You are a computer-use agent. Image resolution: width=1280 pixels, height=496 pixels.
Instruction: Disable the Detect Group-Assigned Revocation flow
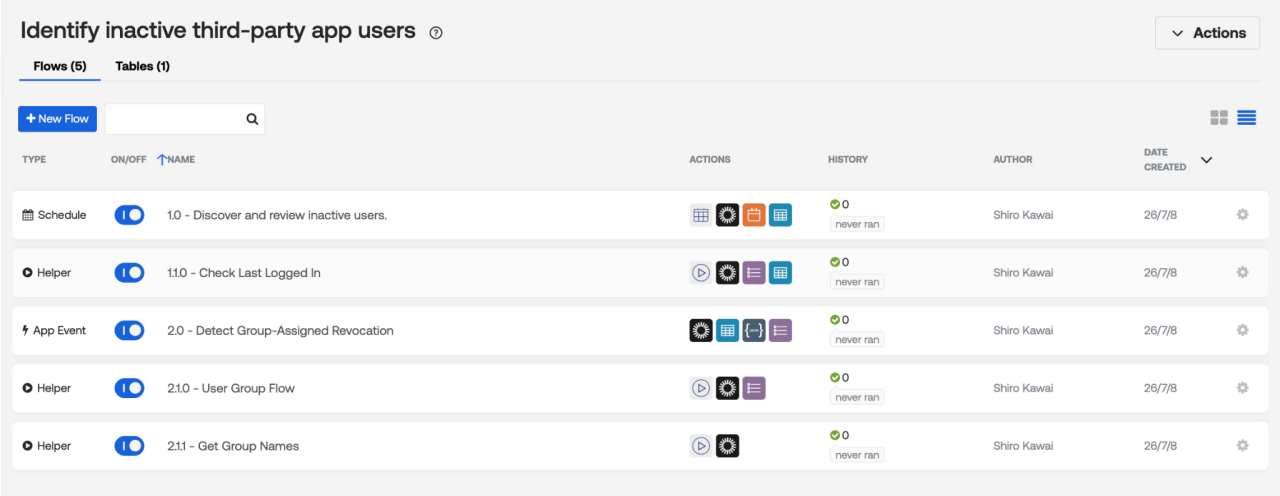pyautogui.click(x=130, y=330)
